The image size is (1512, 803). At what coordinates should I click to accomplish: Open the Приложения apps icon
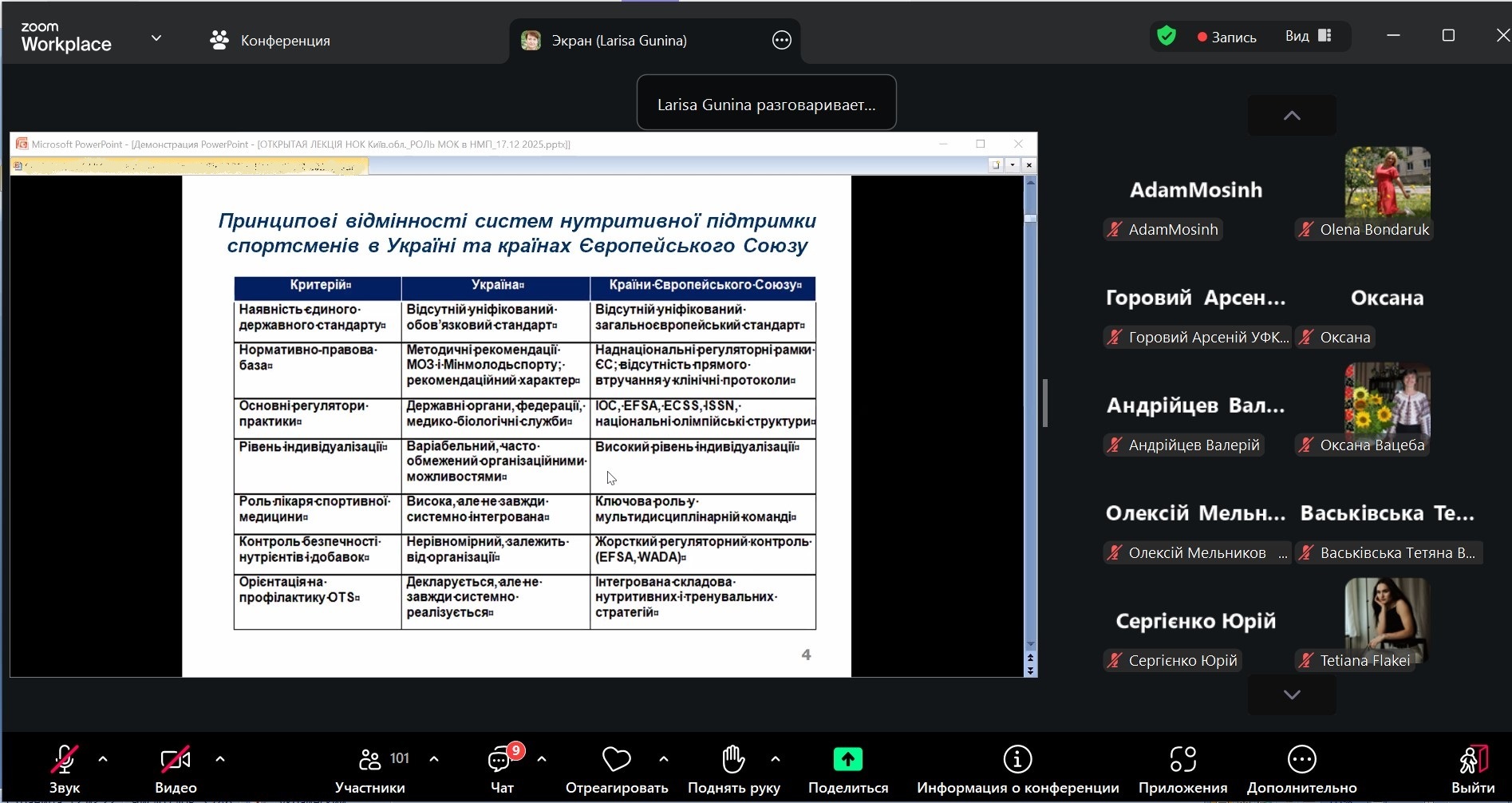coord(1182,760)
